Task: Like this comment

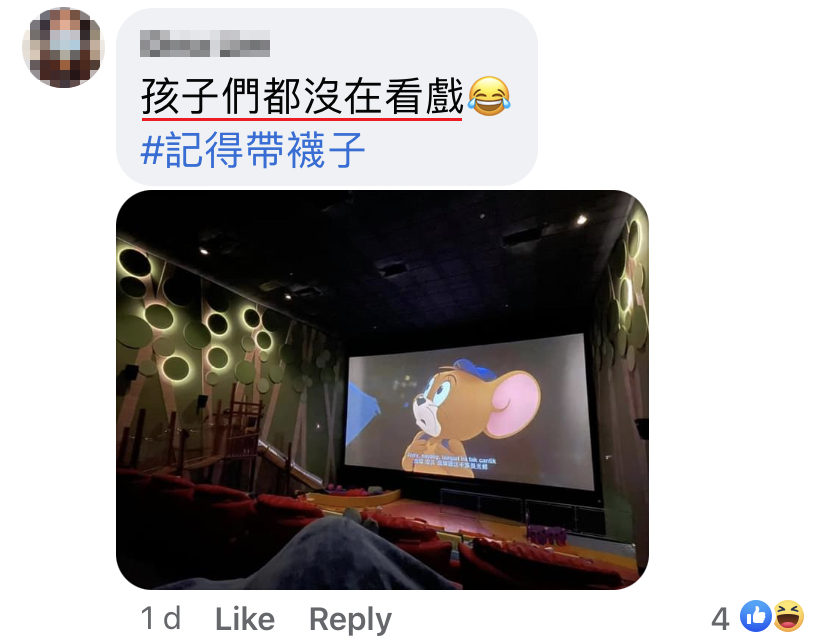Action: [245, 619]
